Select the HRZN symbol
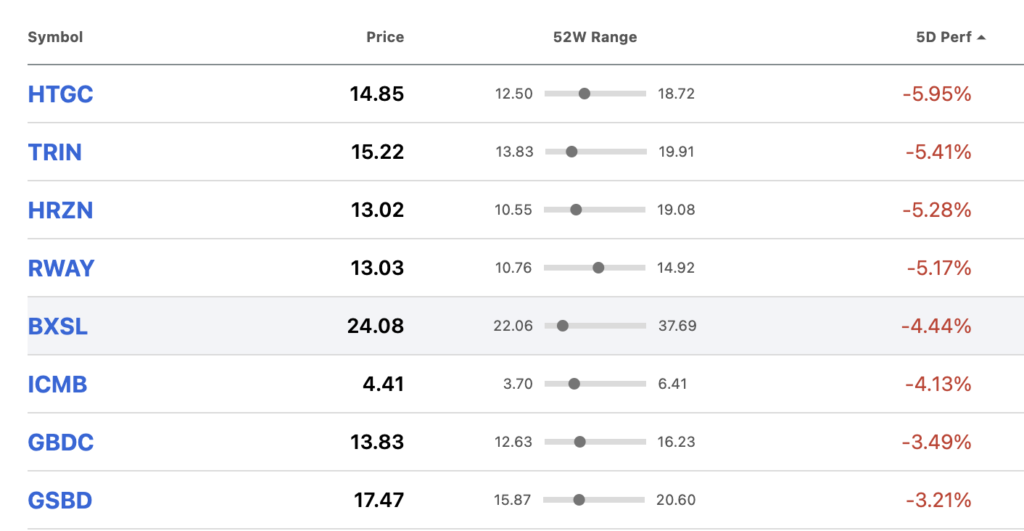This screenshot has height=531, width=1024. click(x=60, y=210)
